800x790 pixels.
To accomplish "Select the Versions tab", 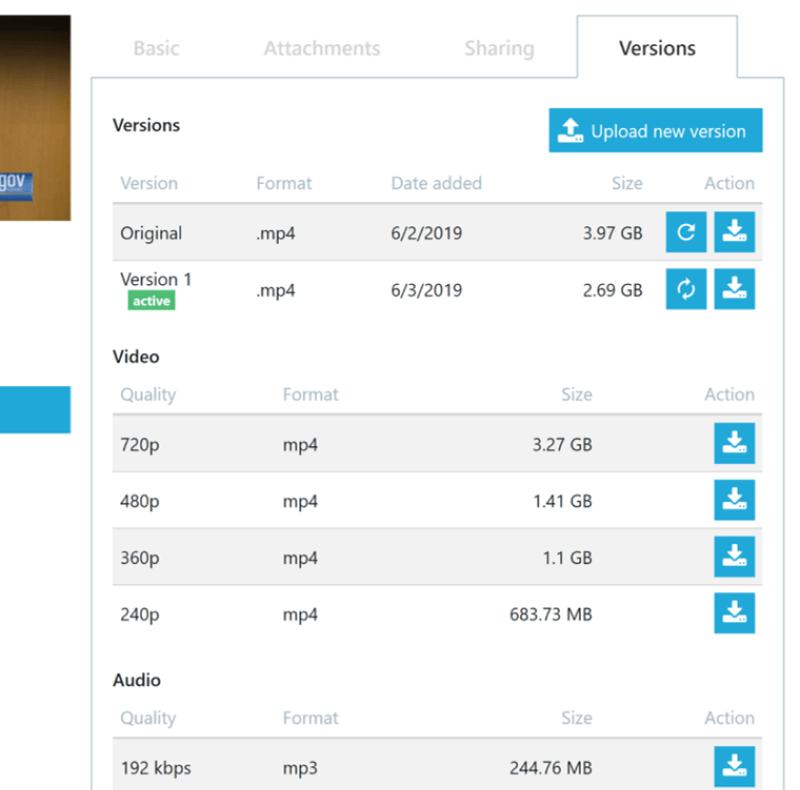I will (657, 48).
